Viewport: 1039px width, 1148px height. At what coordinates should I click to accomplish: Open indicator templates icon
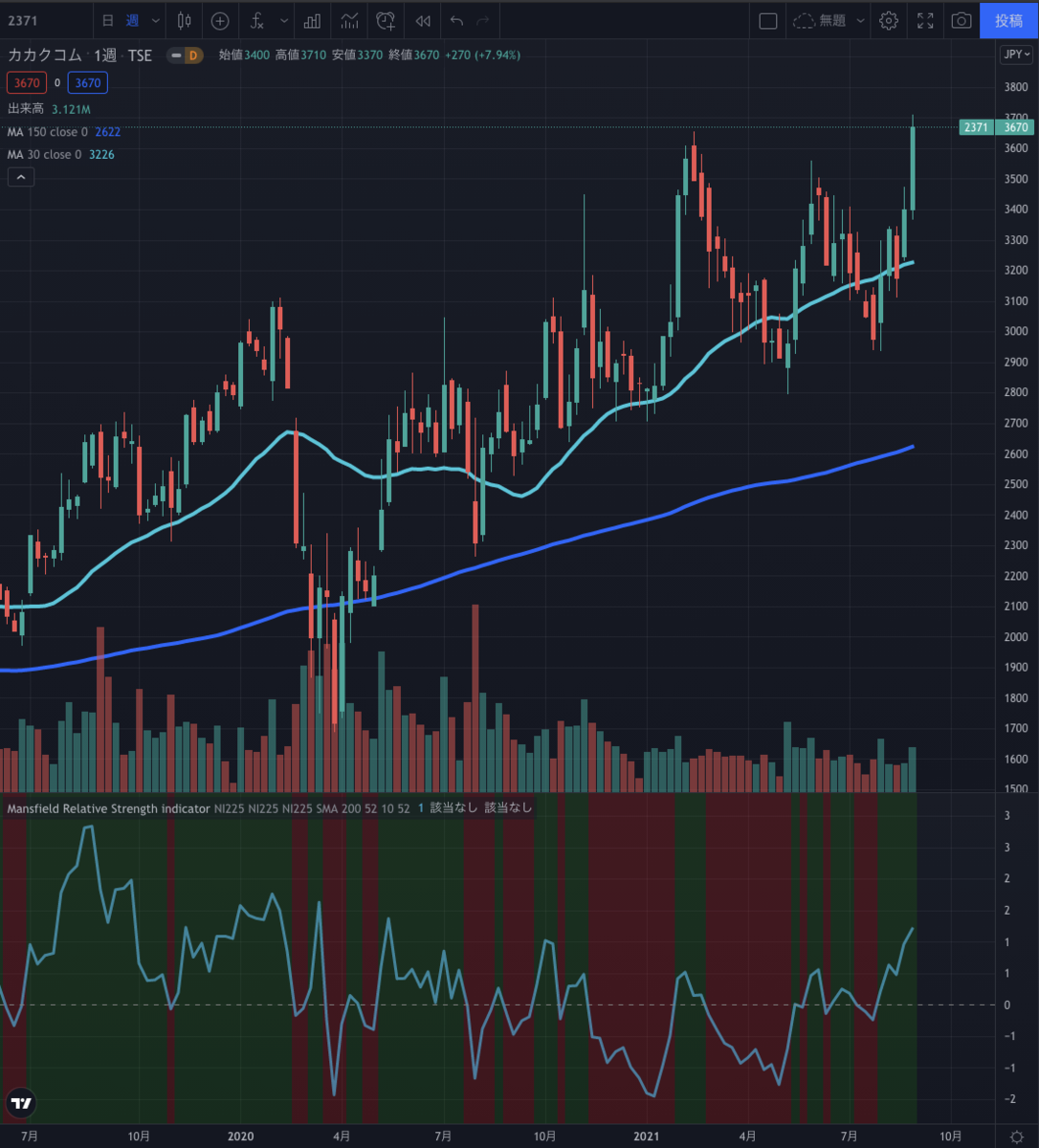[349, 20]
